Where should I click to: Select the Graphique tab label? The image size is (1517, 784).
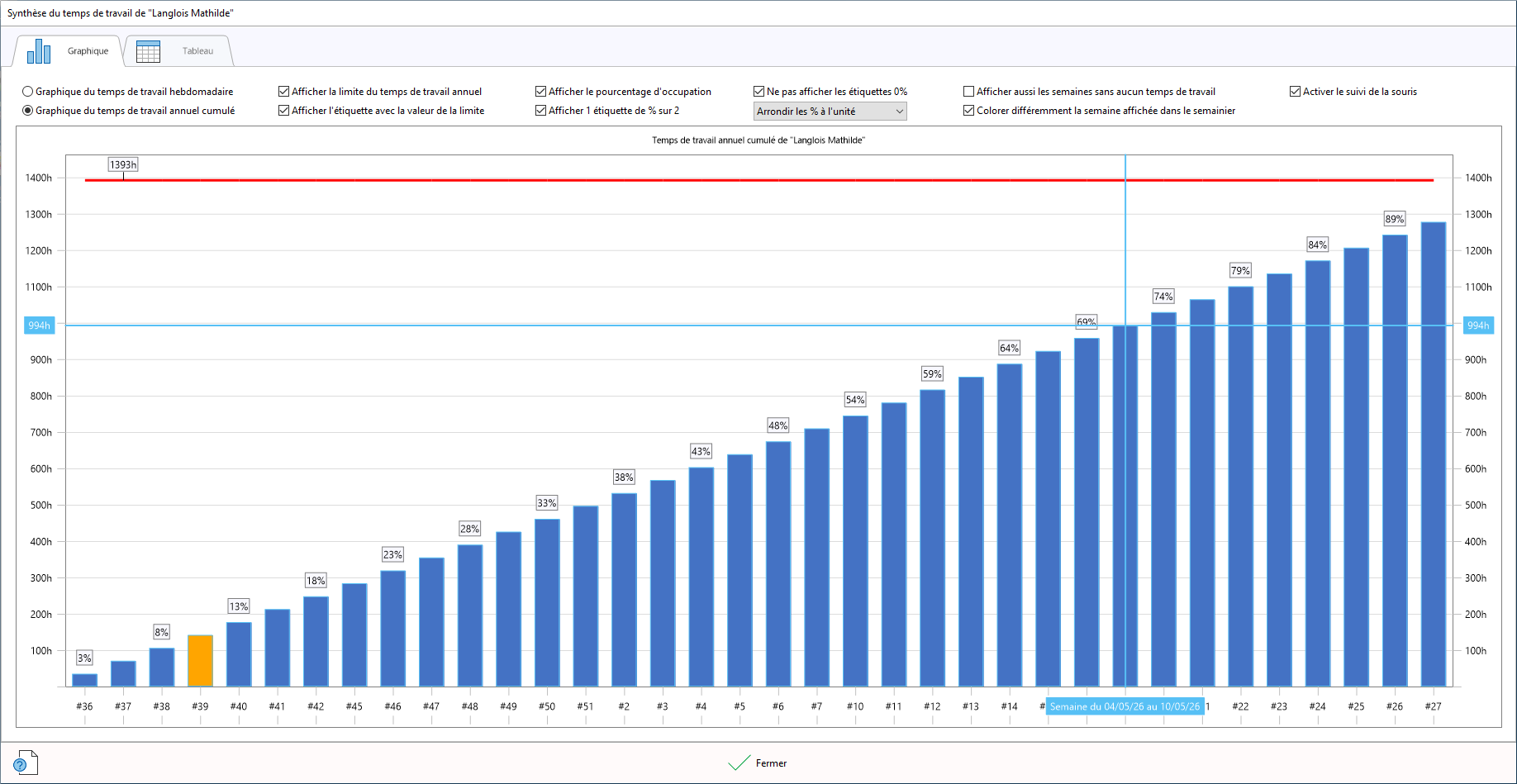88,51
